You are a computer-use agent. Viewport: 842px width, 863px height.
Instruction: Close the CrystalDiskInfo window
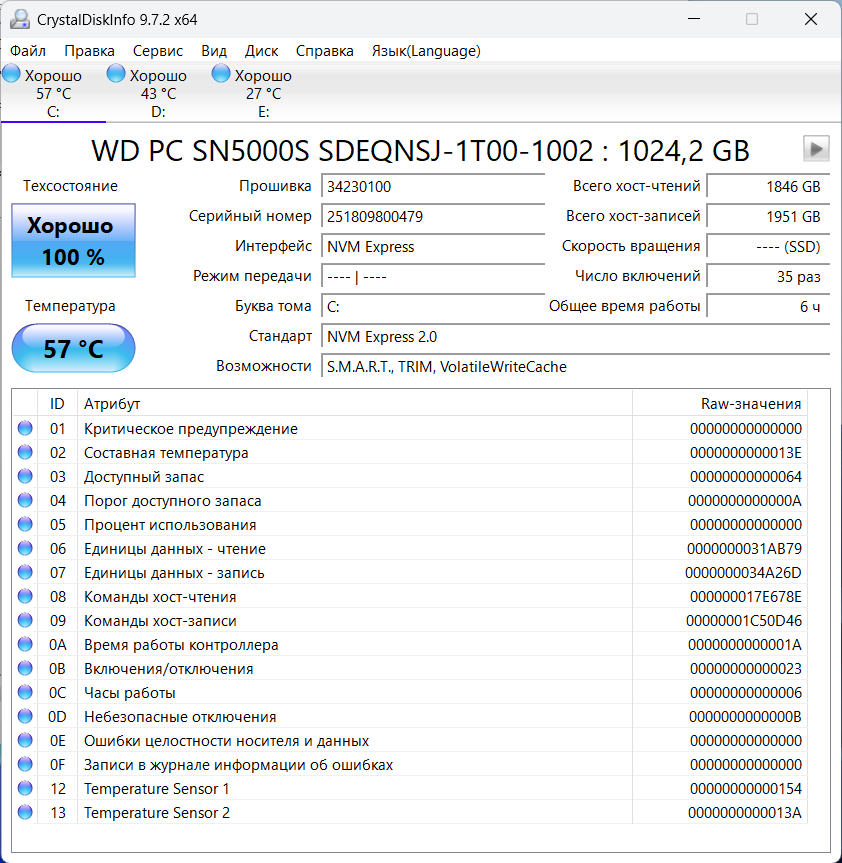tap(811, 19)
